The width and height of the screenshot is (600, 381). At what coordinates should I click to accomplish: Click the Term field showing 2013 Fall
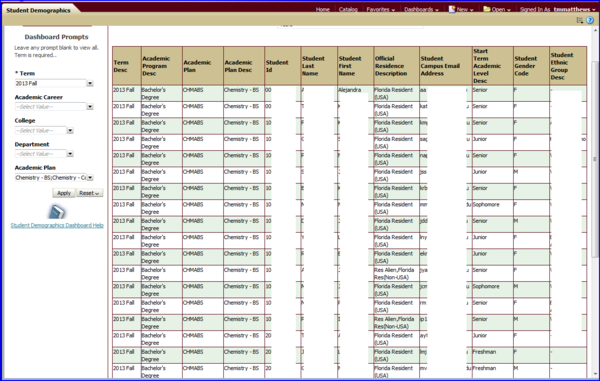[x=51, y=83]
